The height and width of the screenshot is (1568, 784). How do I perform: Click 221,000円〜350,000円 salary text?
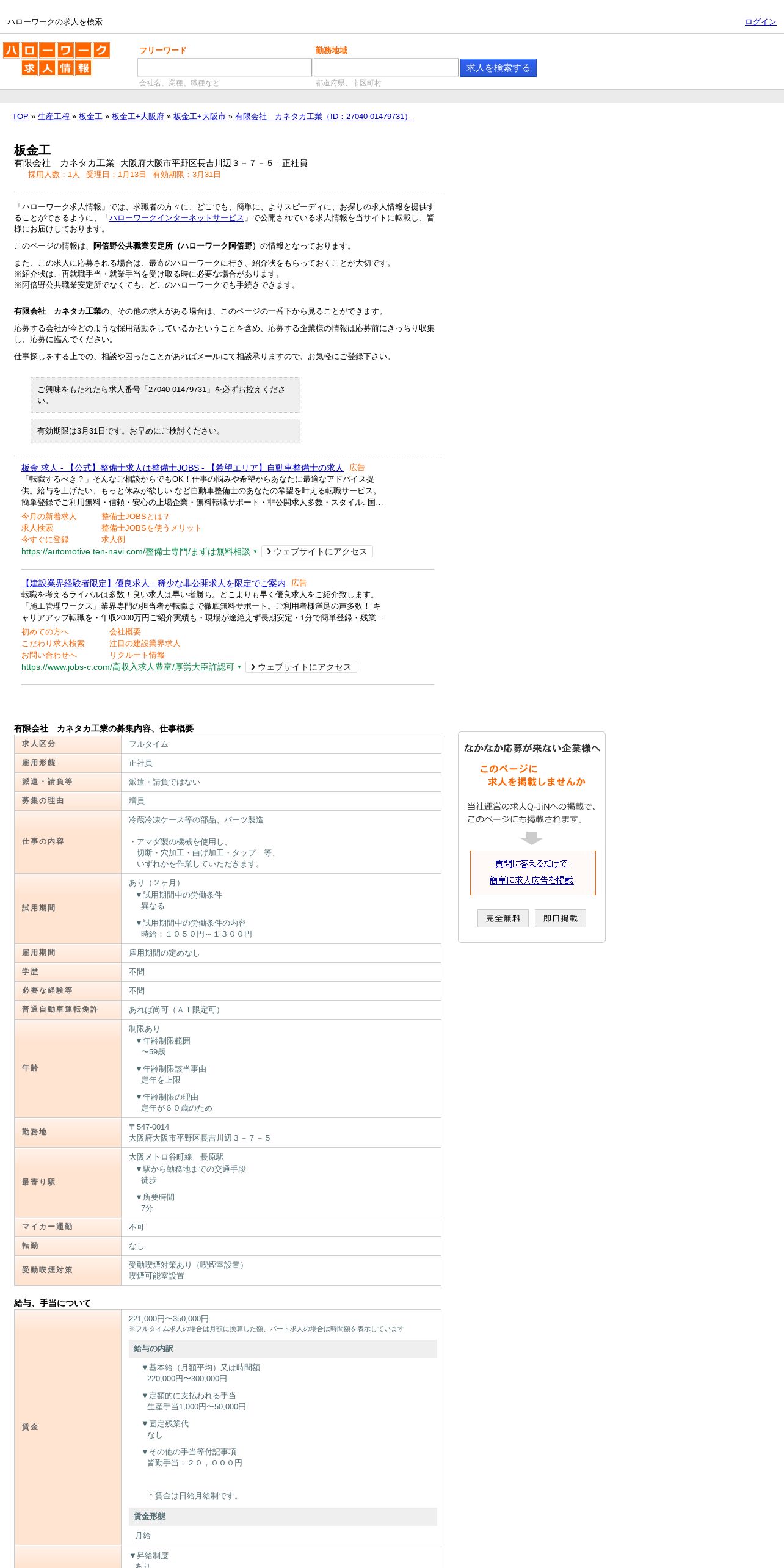pyautogui.click(x=169, y=1319)
